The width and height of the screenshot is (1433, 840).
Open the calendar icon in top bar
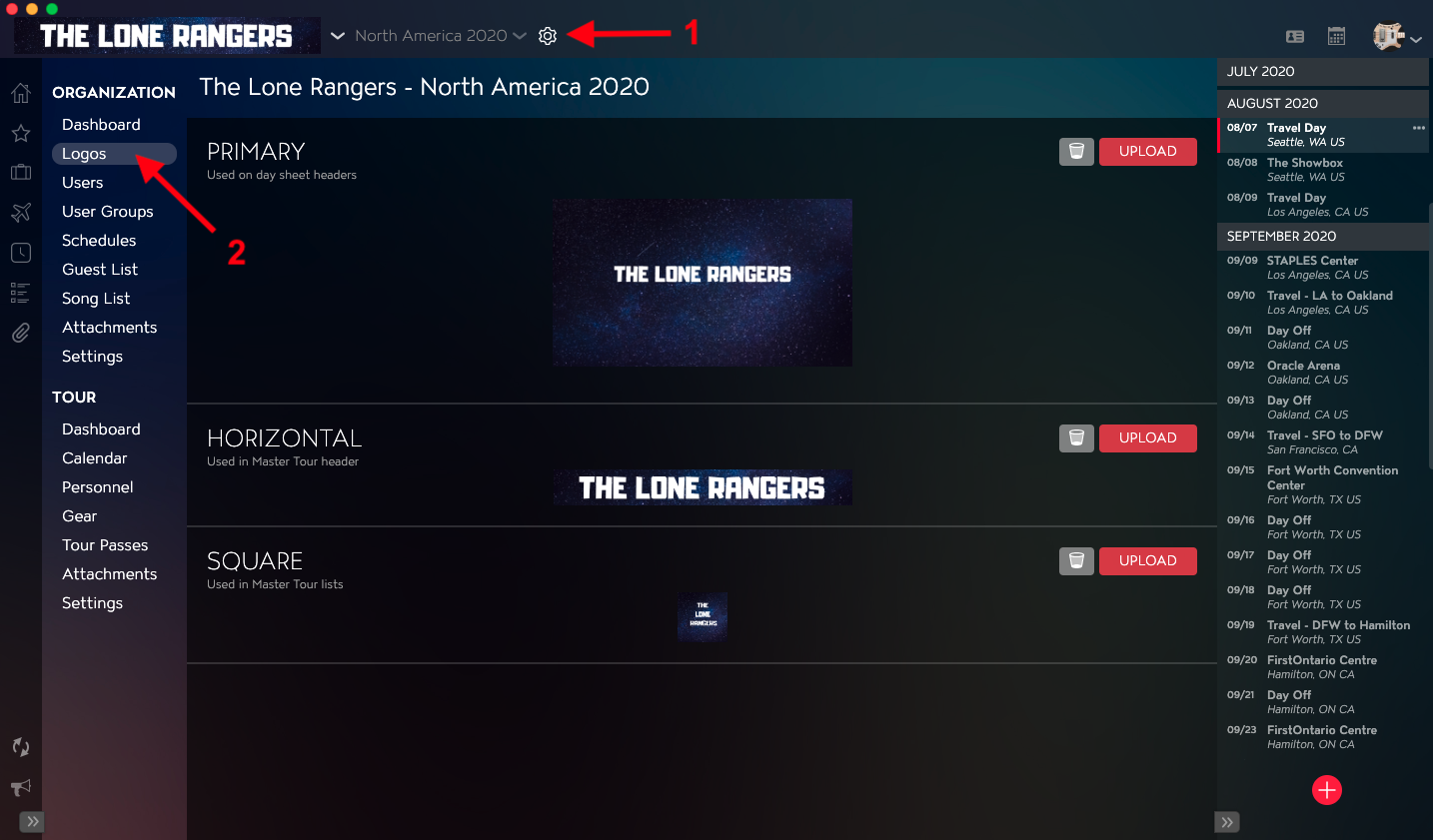tap(1336, 36)
